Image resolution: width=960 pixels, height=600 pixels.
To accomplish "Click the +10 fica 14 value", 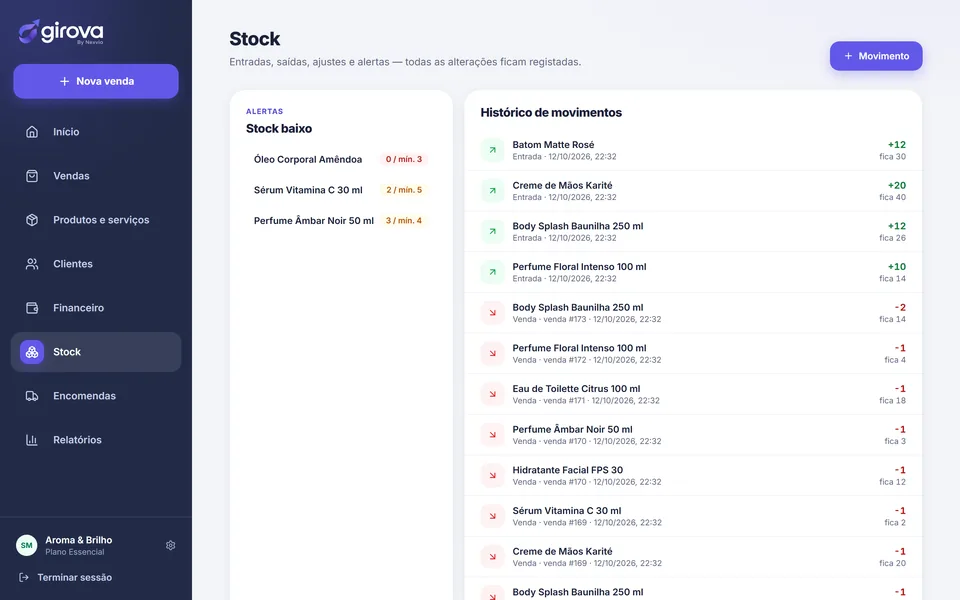I will pos(893,272).
